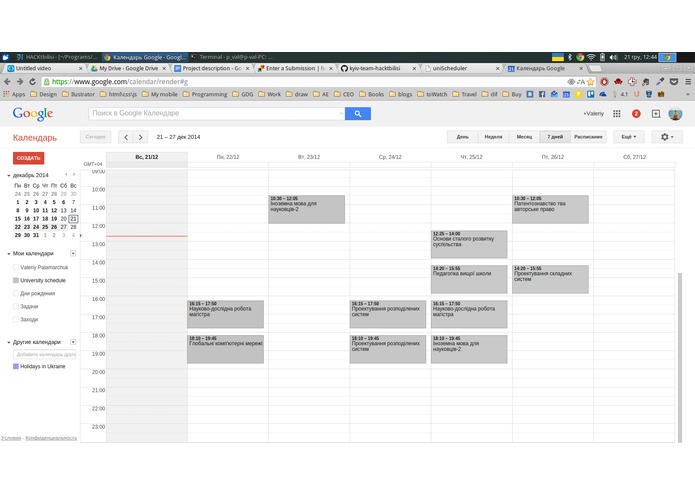This screenshot has height=494, width=695.
Task: Toggle the Заходи calendar
Action: point(16,319)
